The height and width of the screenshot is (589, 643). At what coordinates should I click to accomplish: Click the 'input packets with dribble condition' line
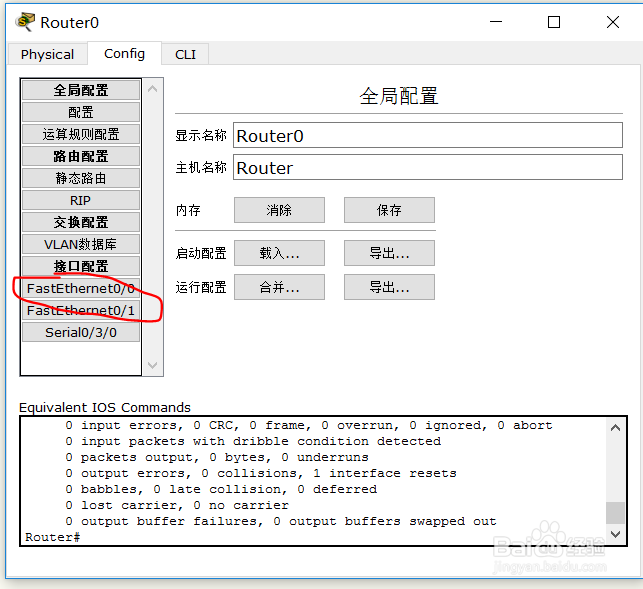tap(253, 441)
